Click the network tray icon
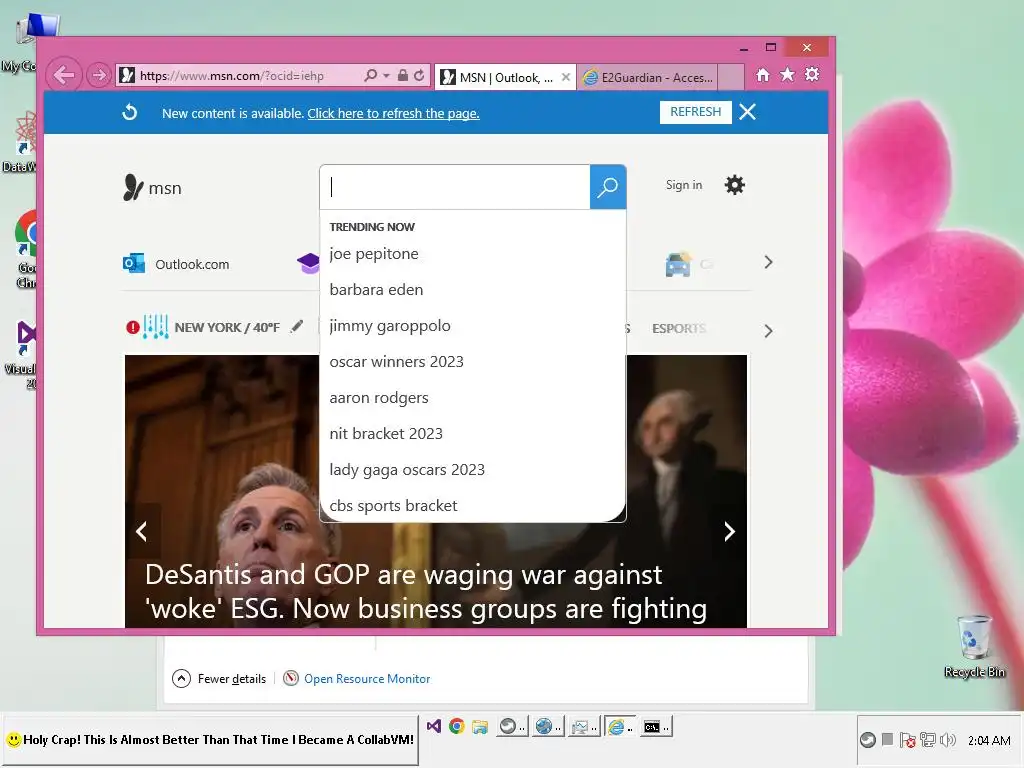 pos(927,740)
